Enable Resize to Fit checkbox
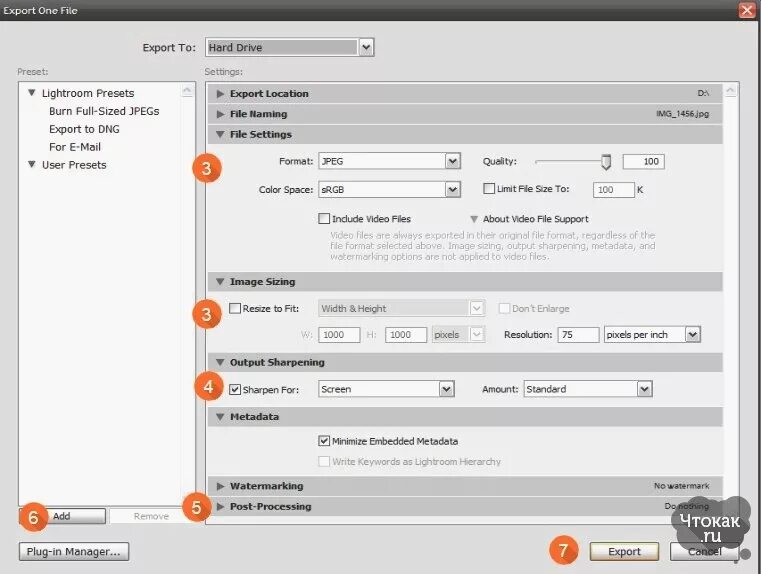This screenshot has width=761, height=574. [x=235, y=308]
